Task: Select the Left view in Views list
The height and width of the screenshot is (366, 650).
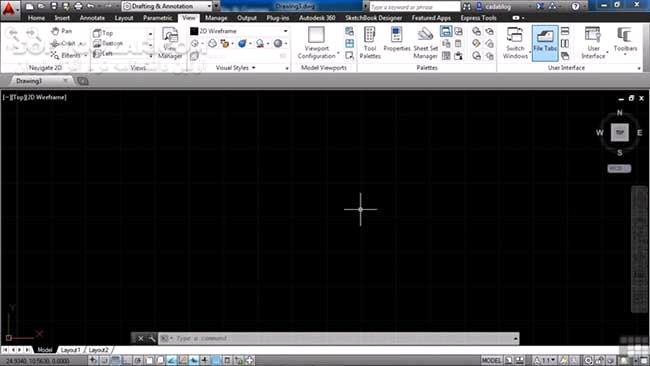Action: pos(103,53)
